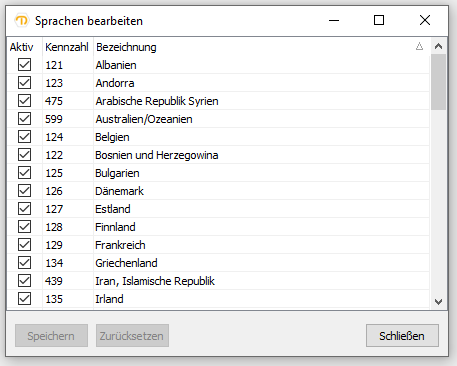
Task: Click the scrollbar up arrow
Action: (438, 46)
